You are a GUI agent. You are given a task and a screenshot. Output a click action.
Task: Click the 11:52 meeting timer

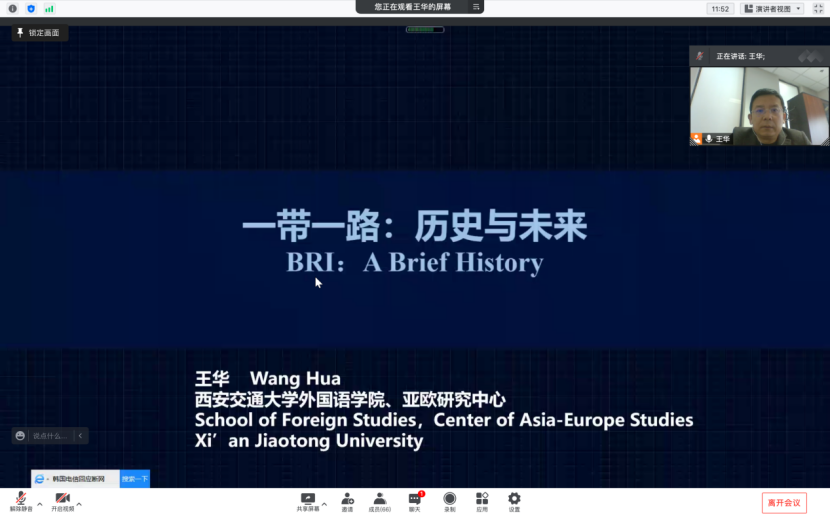coord(720,9)
